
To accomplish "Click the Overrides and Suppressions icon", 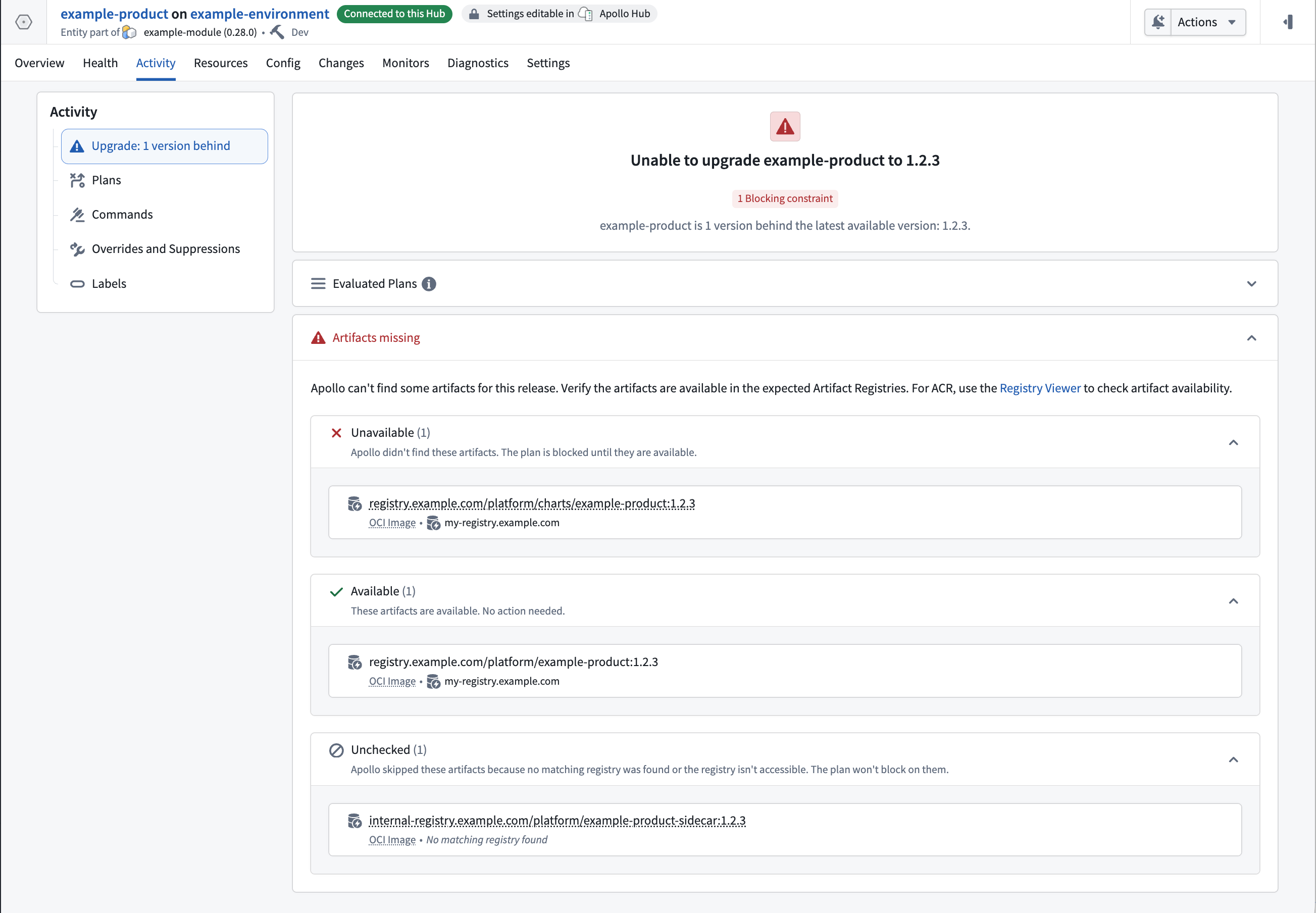I will pyautogui.click(x=77, y=249).
